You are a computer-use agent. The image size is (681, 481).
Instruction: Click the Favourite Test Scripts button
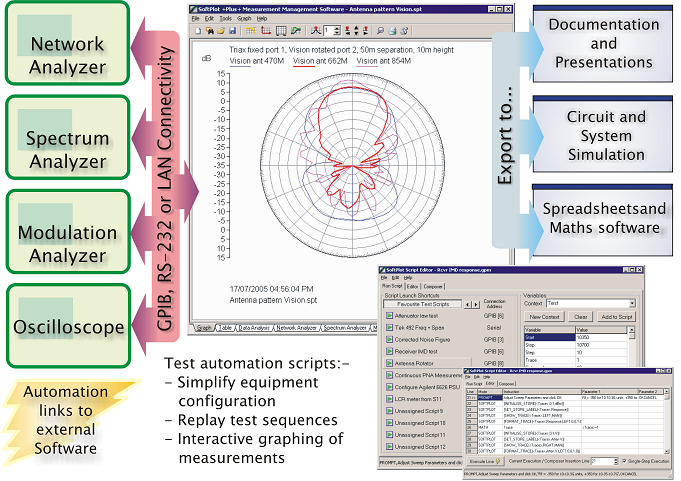[423, 304]
